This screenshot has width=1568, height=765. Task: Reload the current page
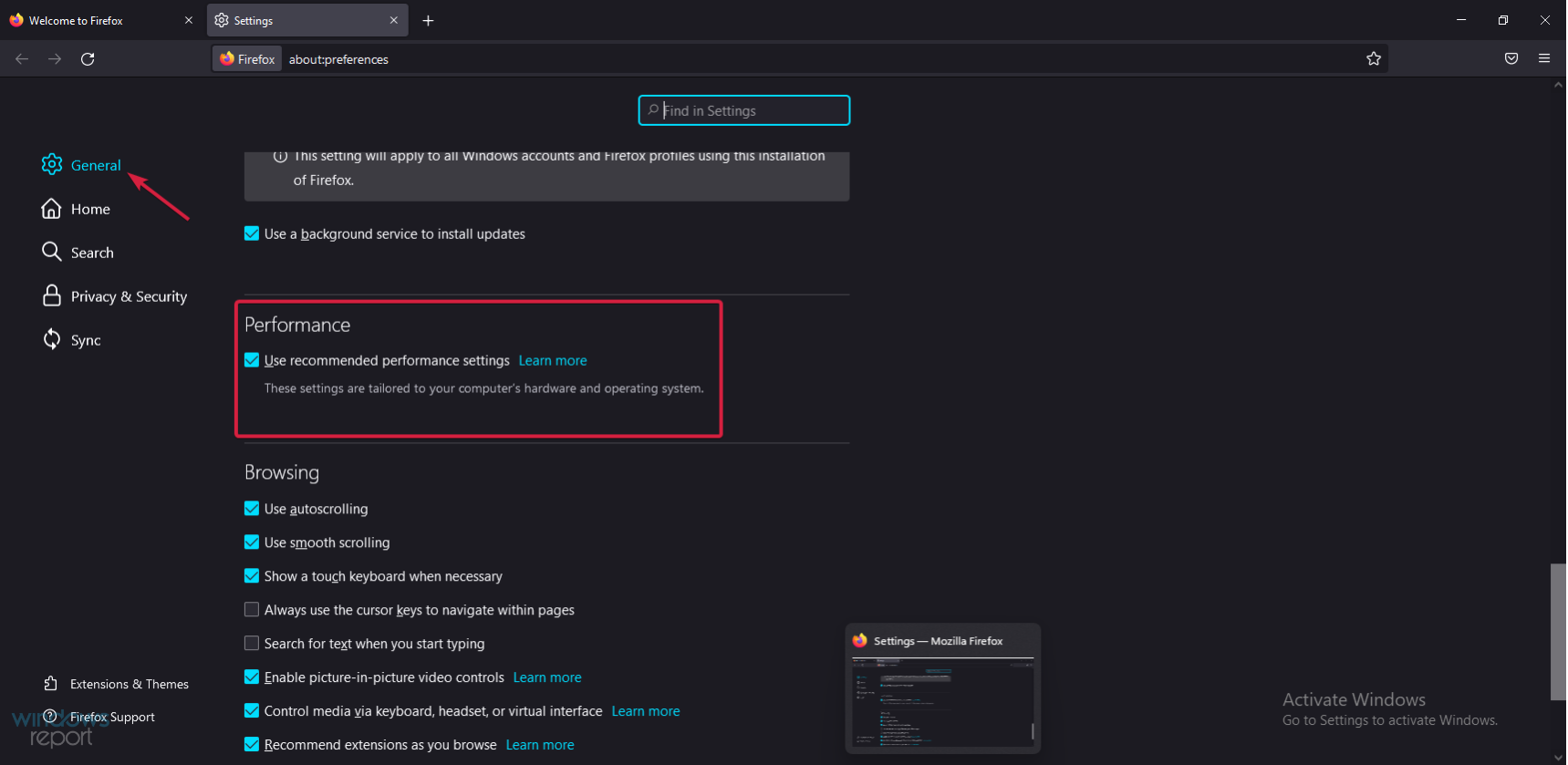88,59
